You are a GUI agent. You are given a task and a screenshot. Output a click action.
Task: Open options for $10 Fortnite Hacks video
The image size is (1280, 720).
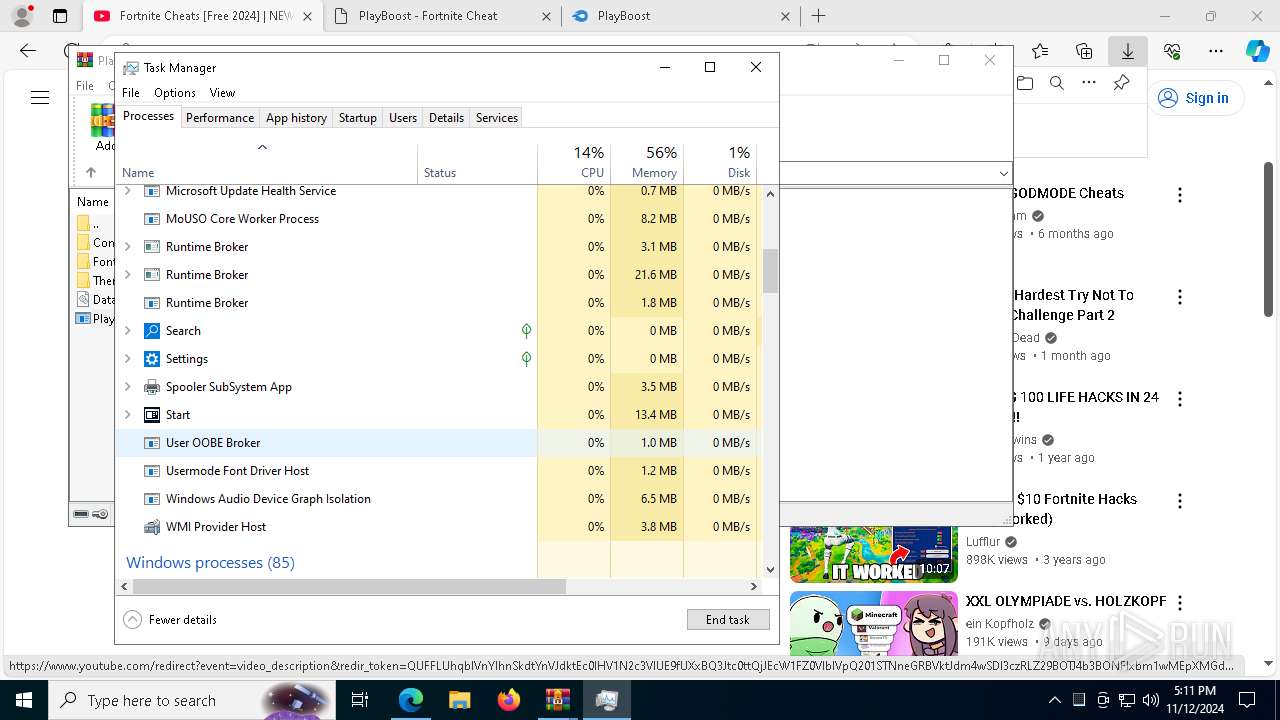pyautogui.click(x=1180, y=501)
